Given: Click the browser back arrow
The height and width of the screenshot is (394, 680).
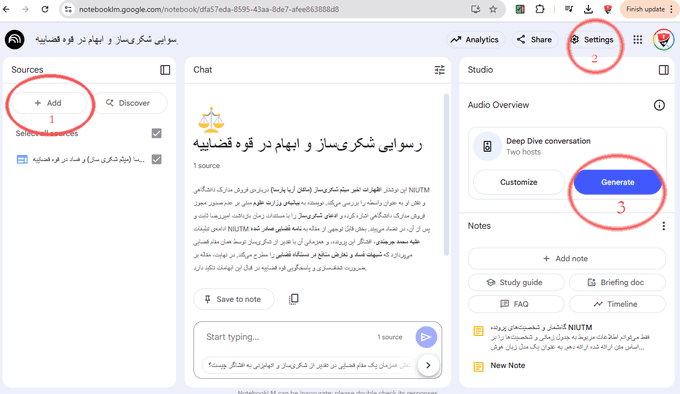Looking at the screenshot, I should click(6, 9).
